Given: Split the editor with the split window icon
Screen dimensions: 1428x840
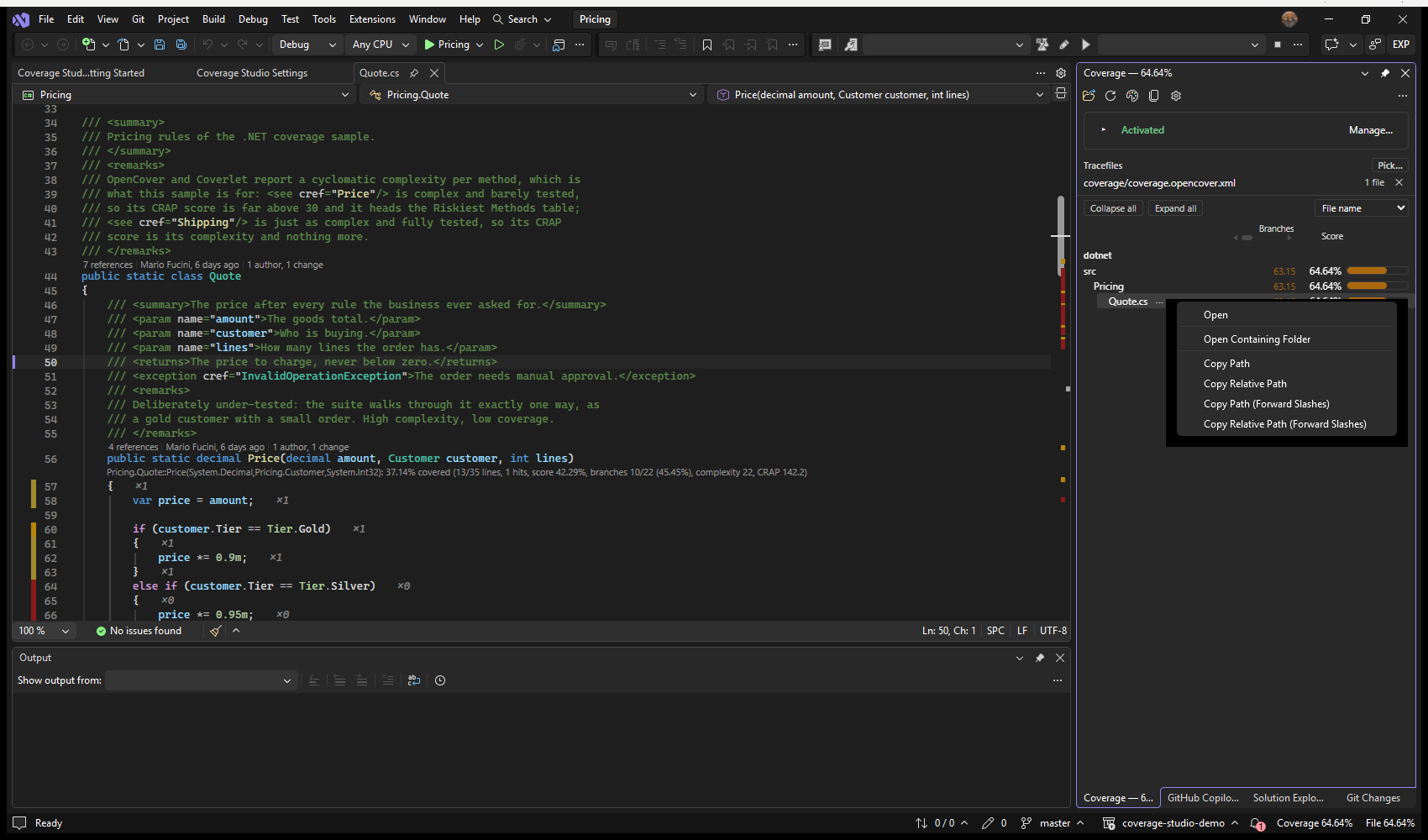Looking at the screenshot, I should pos(1061,94).
